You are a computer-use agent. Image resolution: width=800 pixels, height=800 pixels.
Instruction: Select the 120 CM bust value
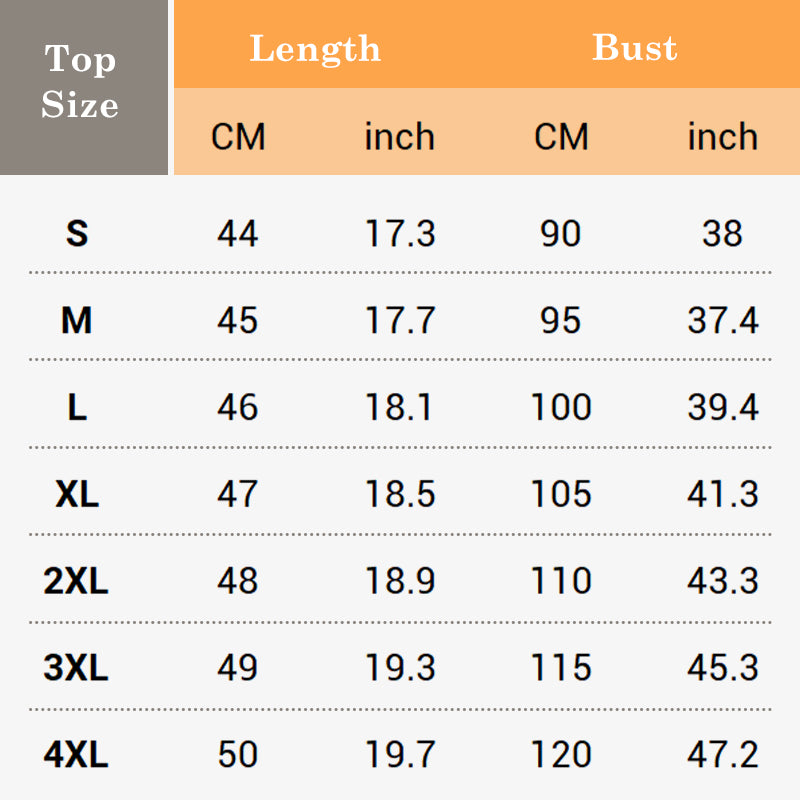click(x=560, y=755)
